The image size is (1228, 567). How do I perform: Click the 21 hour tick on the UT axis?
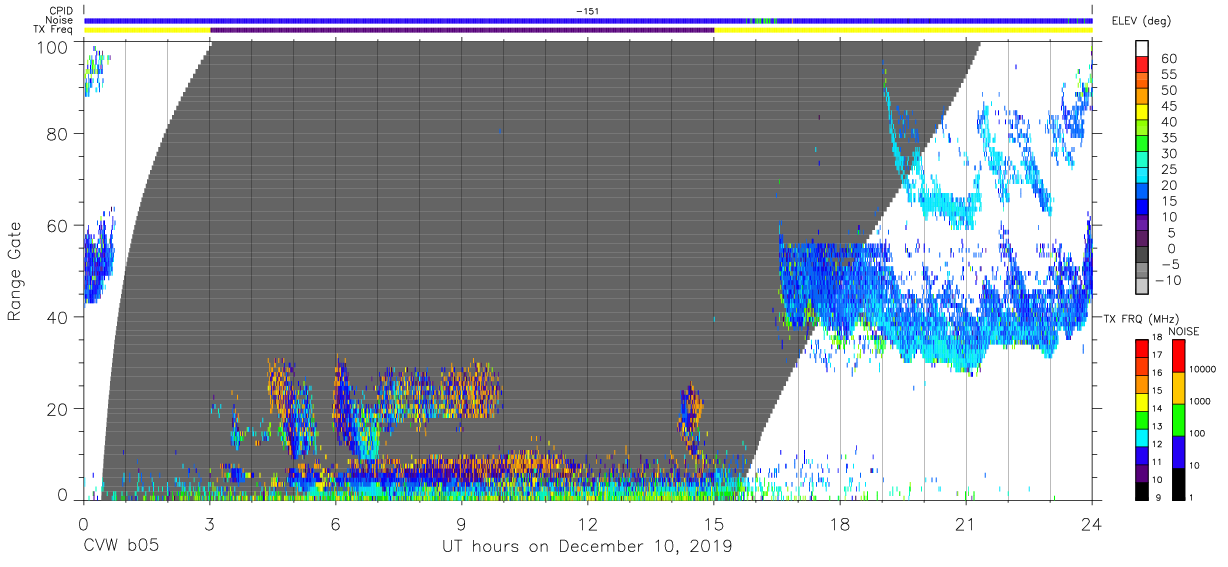coord(966,523)
